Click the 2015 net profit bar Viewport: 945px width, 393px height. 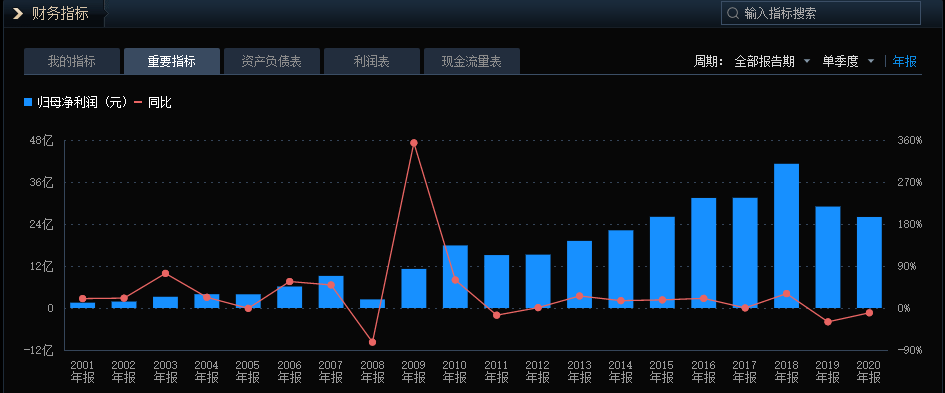(x=662, y=262)
